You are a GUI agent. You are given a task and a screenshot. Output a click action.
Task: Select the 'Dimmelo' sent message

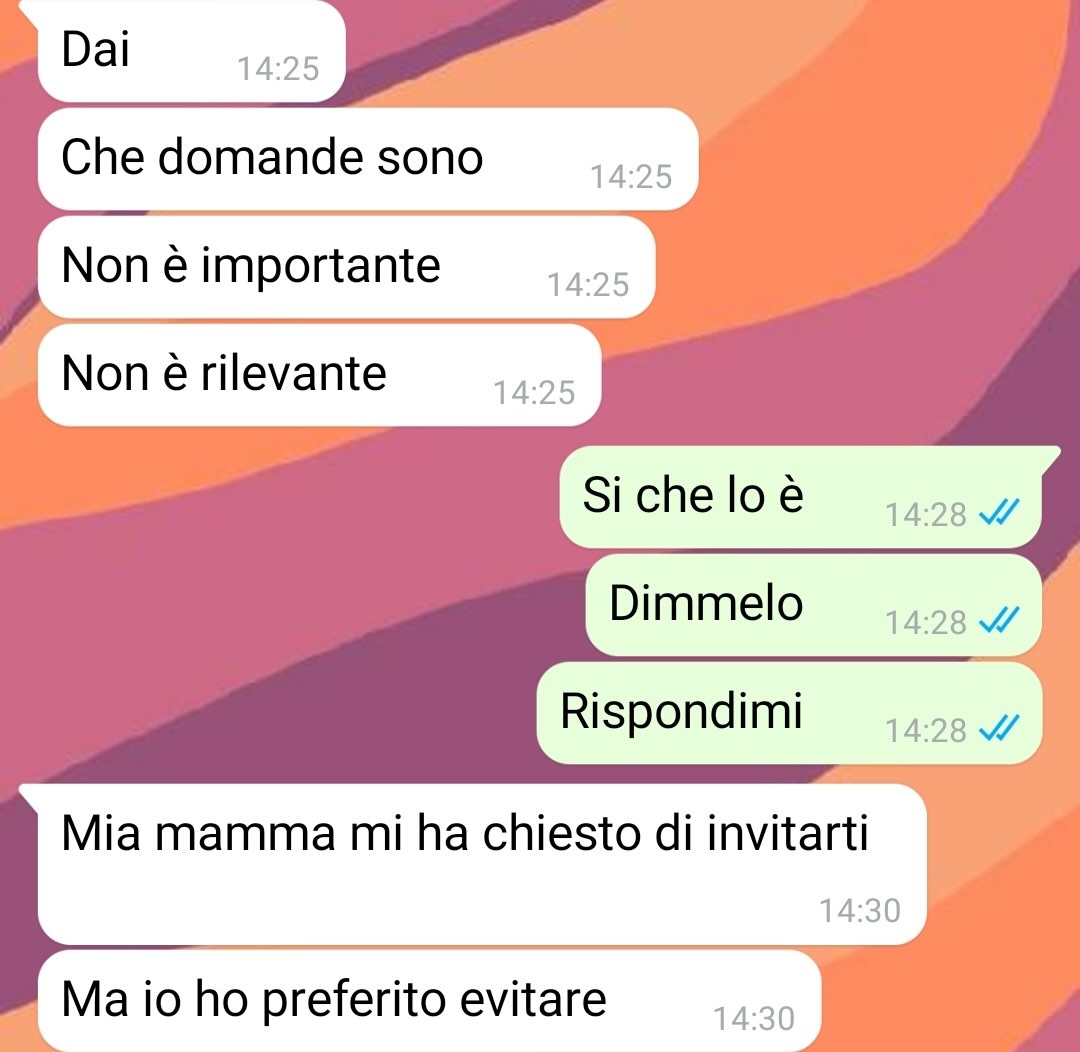pyautogui.click(x=813, y=606)
